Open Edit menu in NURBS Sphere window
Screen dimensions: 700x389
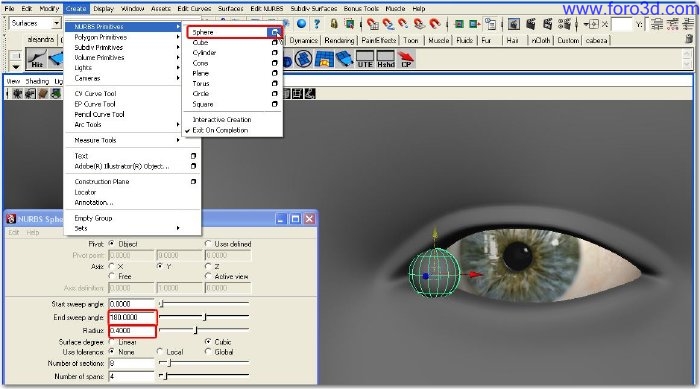coord(14,233)
